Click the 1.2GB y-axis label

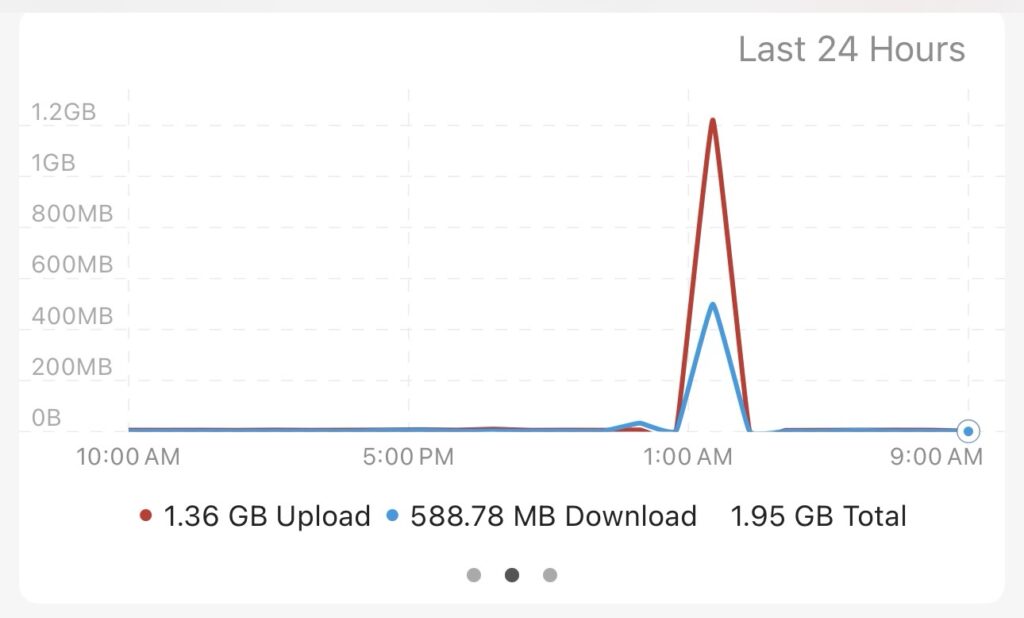click(x=63, y=112)
